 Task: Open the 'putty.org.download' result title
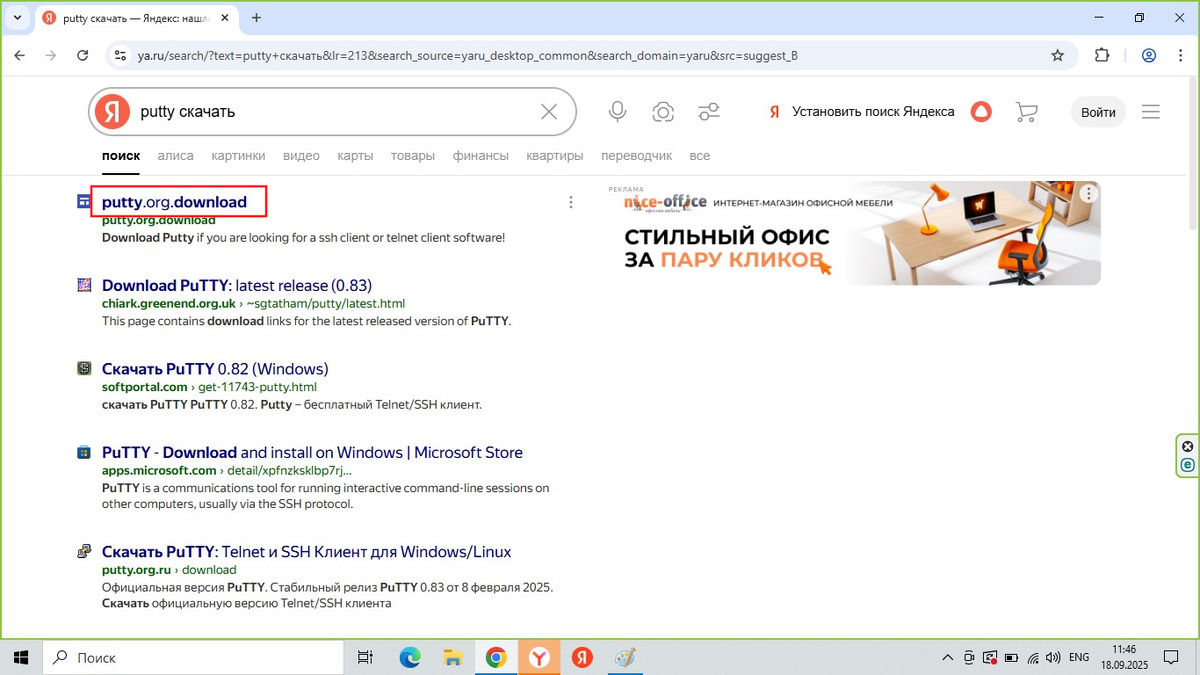(174, 202)
